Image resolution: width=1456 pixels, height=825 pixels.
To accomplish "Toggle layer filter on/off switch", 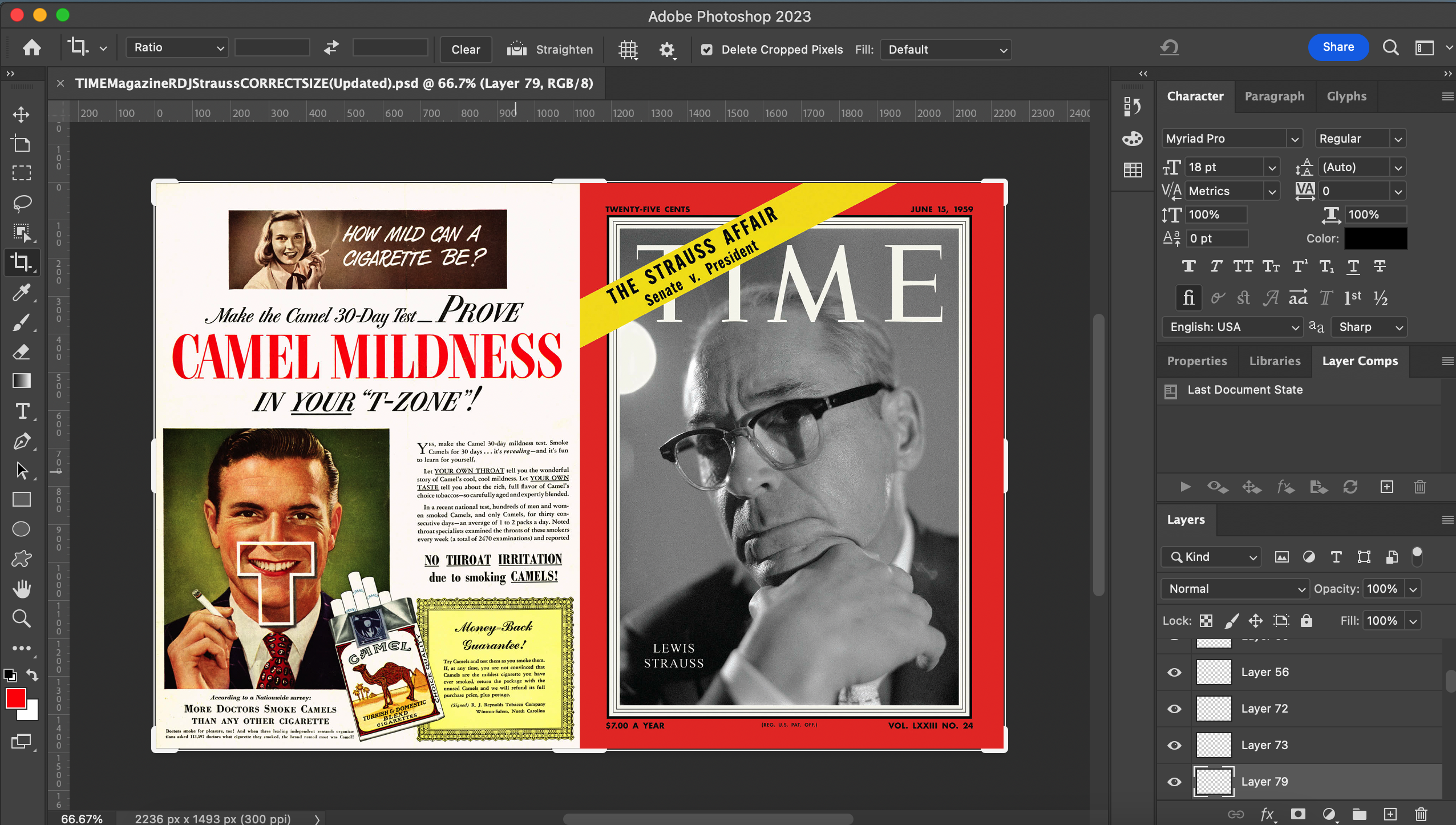I will [1417, 556].
